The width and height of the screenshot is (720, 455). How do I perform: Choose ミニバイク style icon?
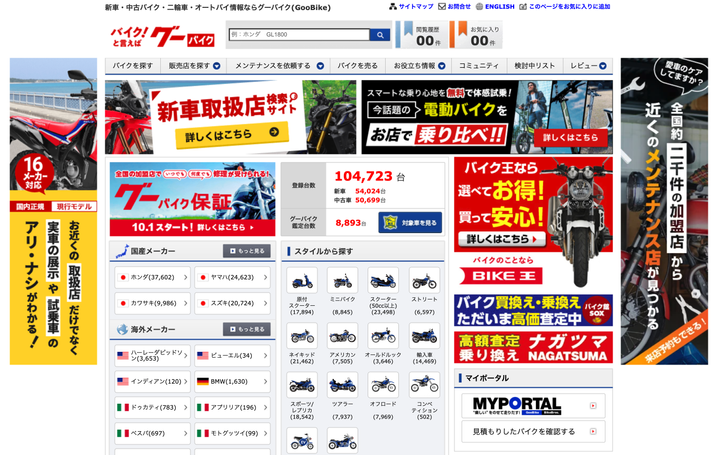(343, 281)
